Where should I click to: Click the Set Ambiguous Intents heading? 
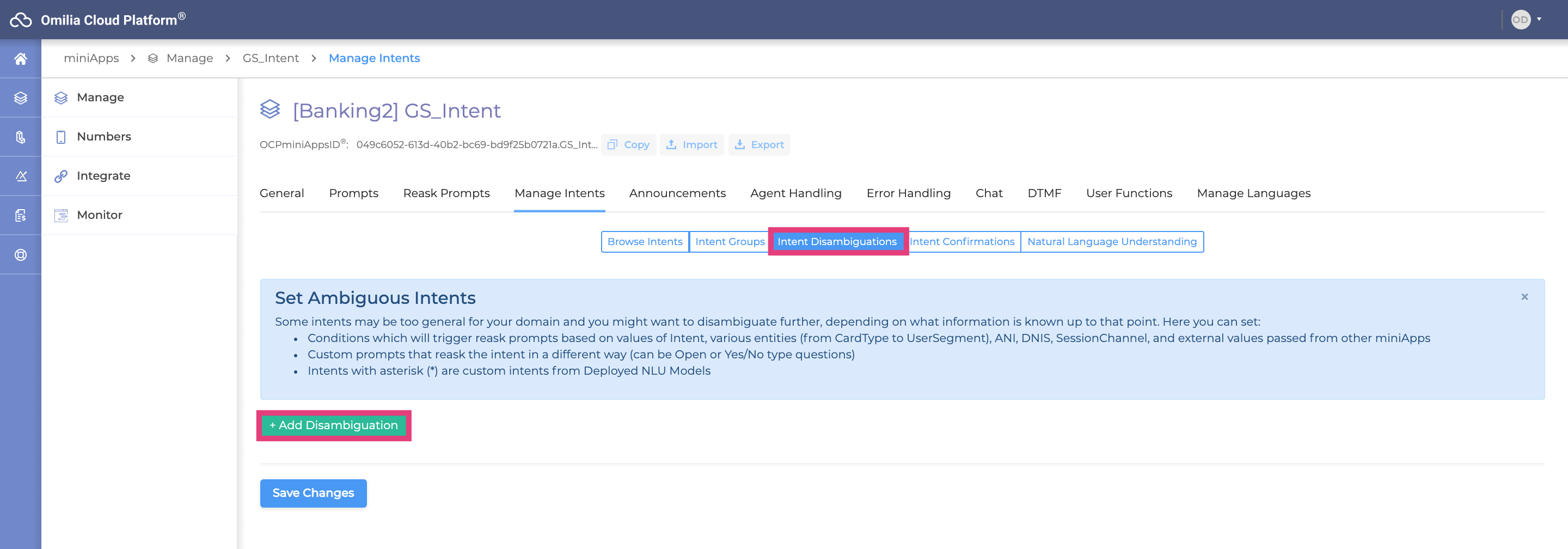click(375, 297)
